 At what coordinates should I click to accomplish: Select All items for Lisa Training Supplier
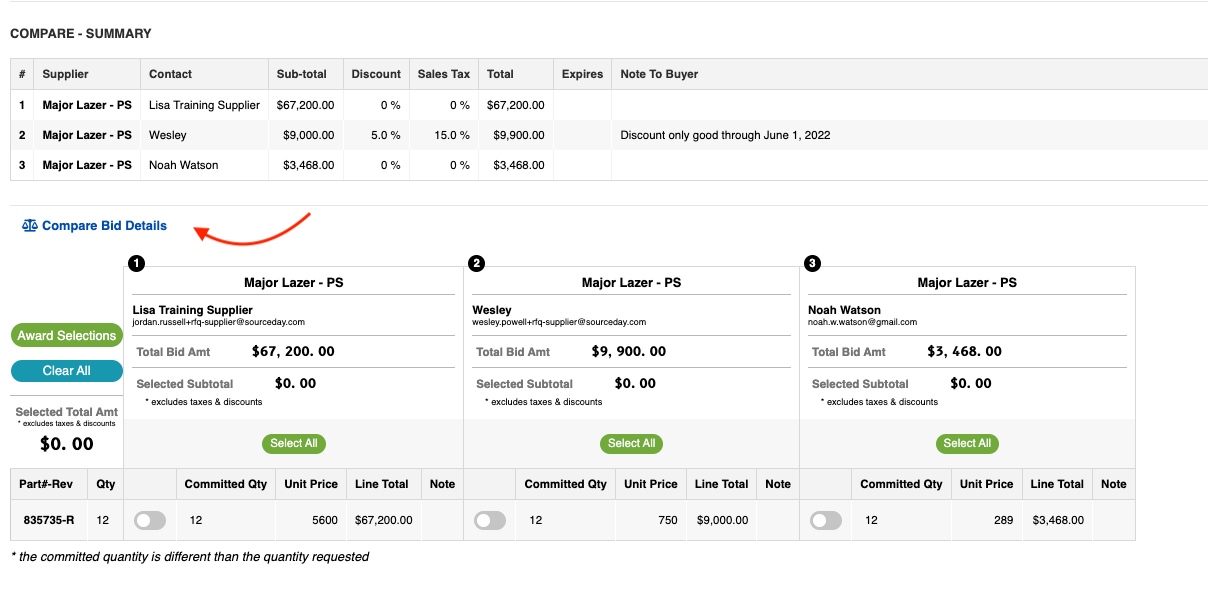click(x=294, y=443)
